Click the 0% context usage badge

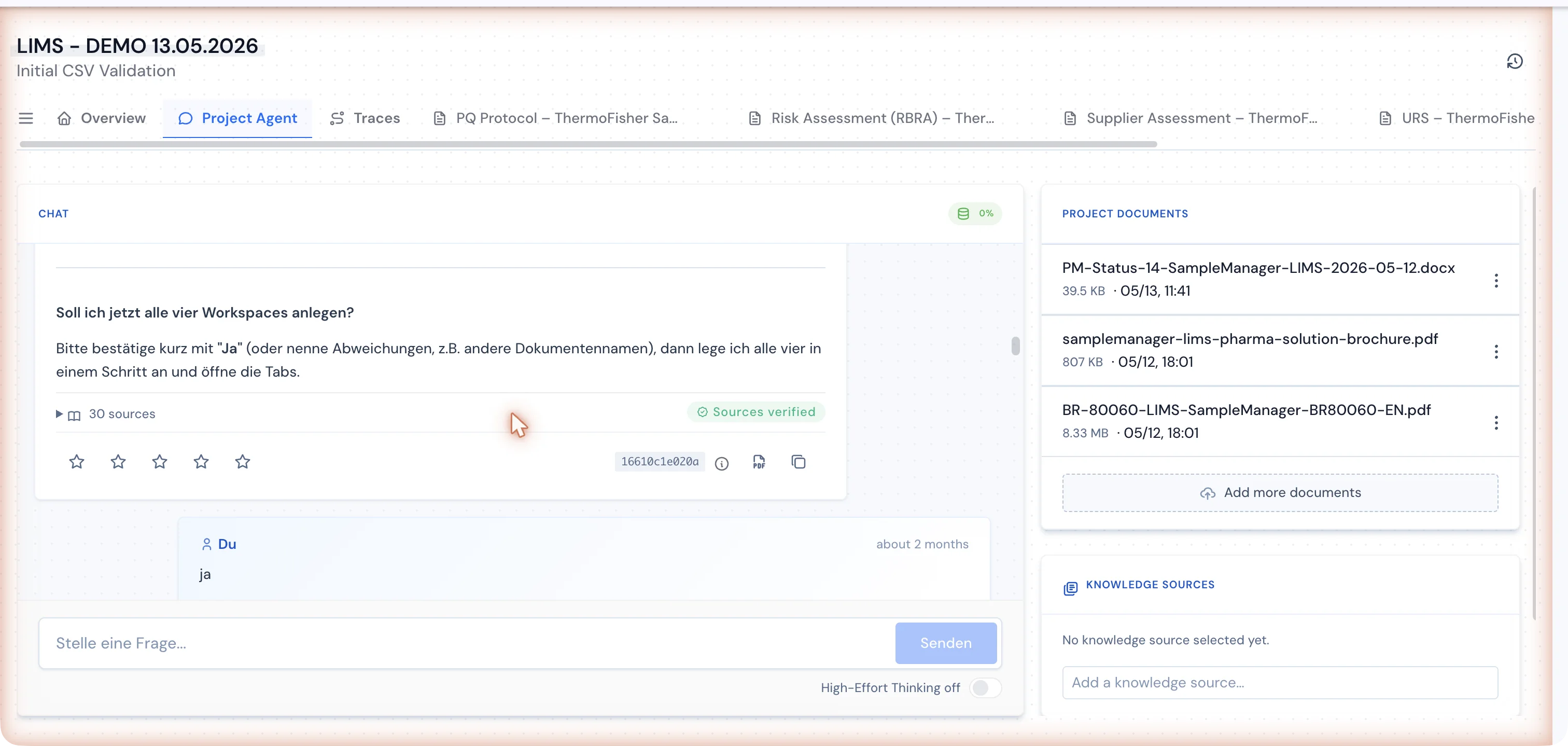(975, 214)
